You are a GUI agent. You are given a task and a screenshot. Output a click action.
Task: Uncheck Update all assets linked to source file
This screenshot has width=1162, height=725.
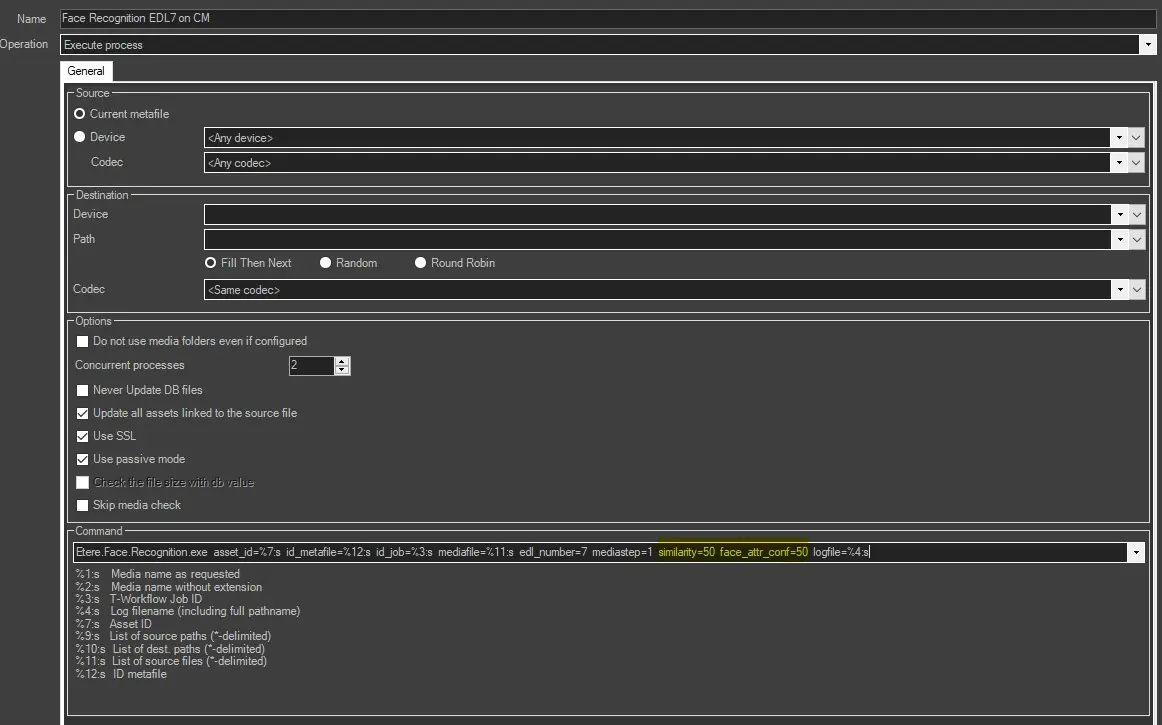coord(83,413)
